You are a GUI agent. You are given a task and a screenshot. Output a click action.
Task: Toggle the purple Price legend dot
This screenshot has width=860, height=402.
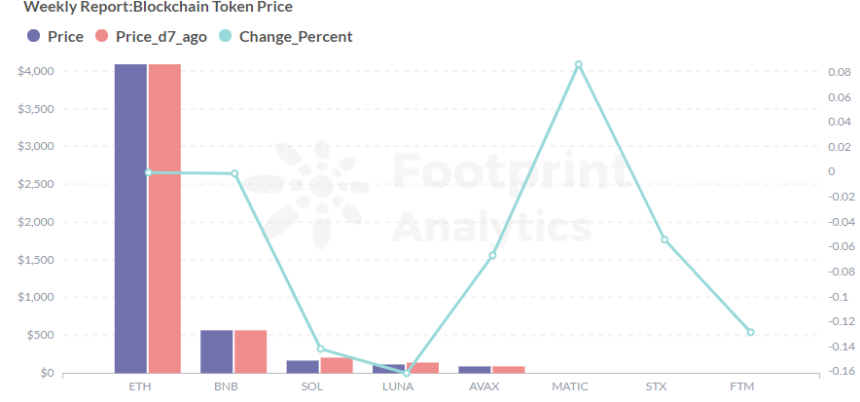34,36
